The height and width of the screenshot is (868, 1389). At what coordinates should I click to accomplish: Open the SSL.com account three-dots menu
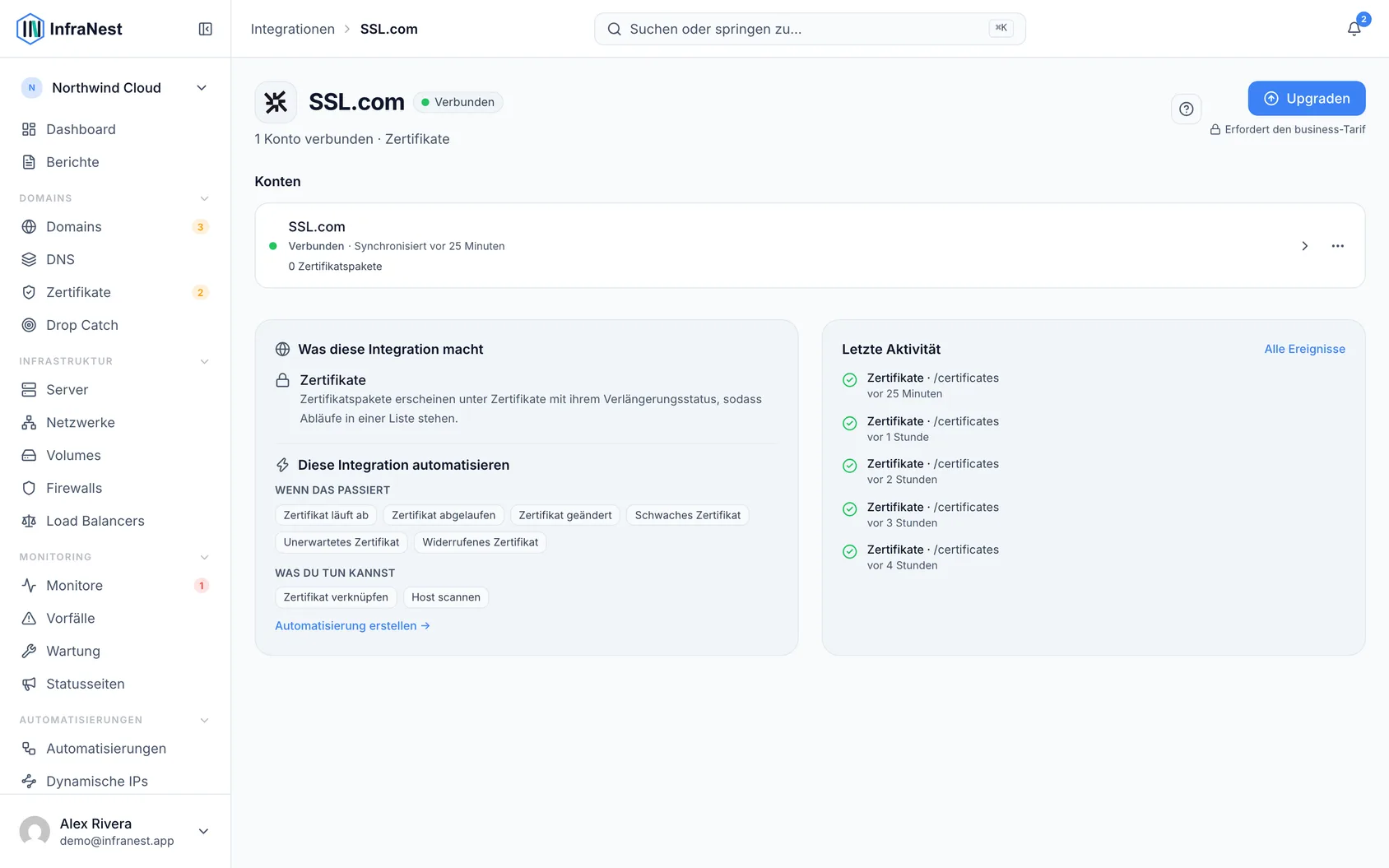pyautogui.click(x=1338, y=246)
